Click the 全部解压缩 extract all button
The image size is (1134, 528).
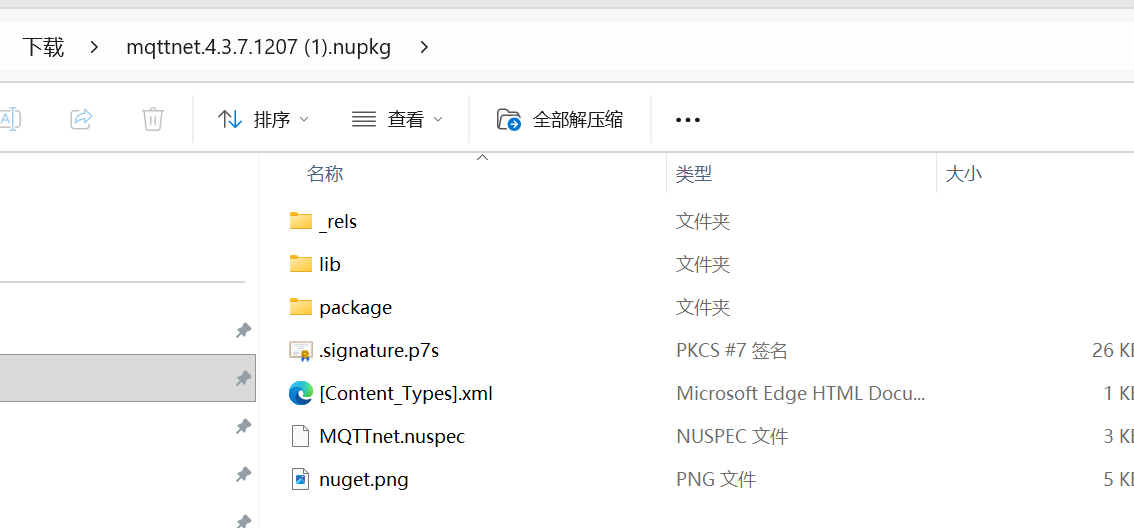click(x=560, y=119)
